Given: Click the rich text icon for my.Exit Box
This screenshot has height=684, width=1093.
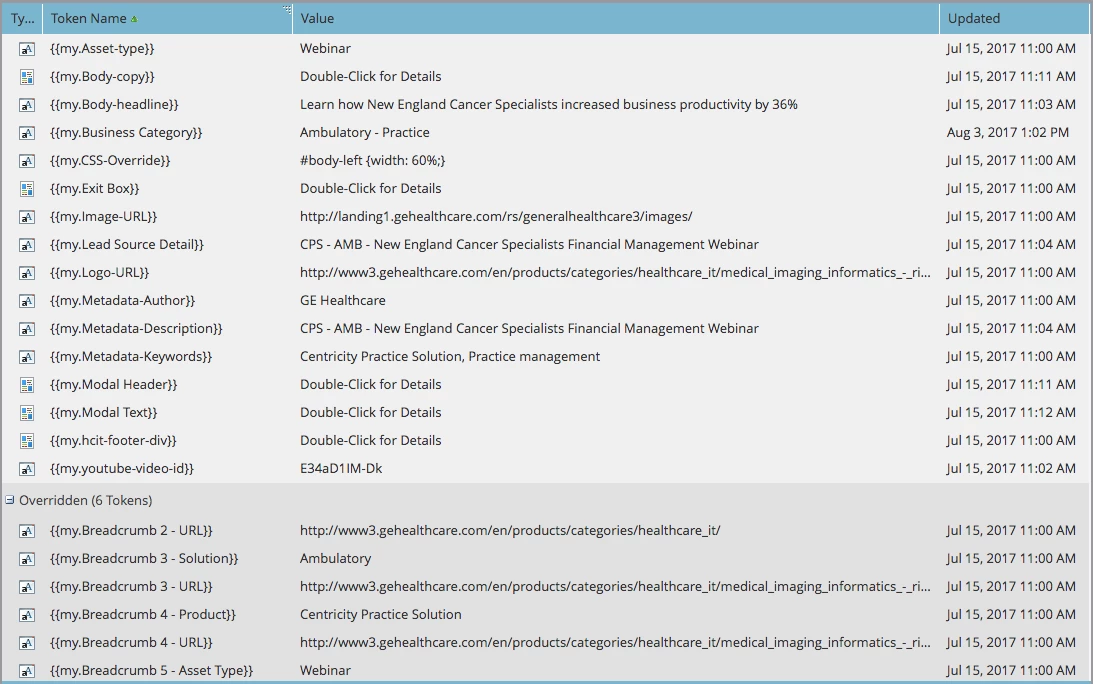Looking at the screenshot, I should point(26,189).
